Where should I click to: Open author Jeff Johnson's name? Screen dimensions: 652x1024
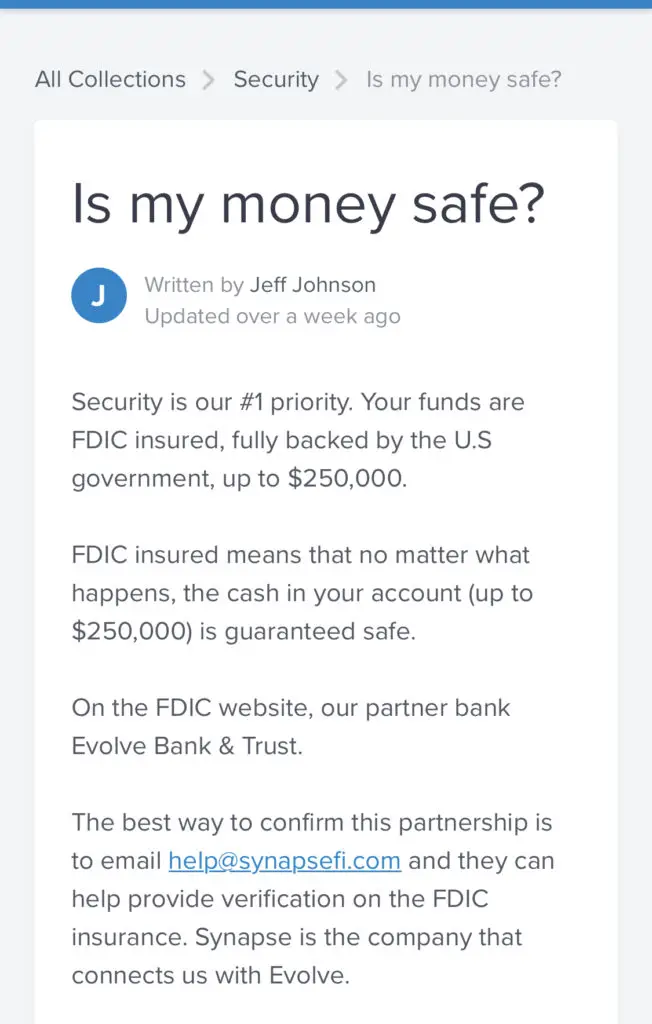point(313,285)
